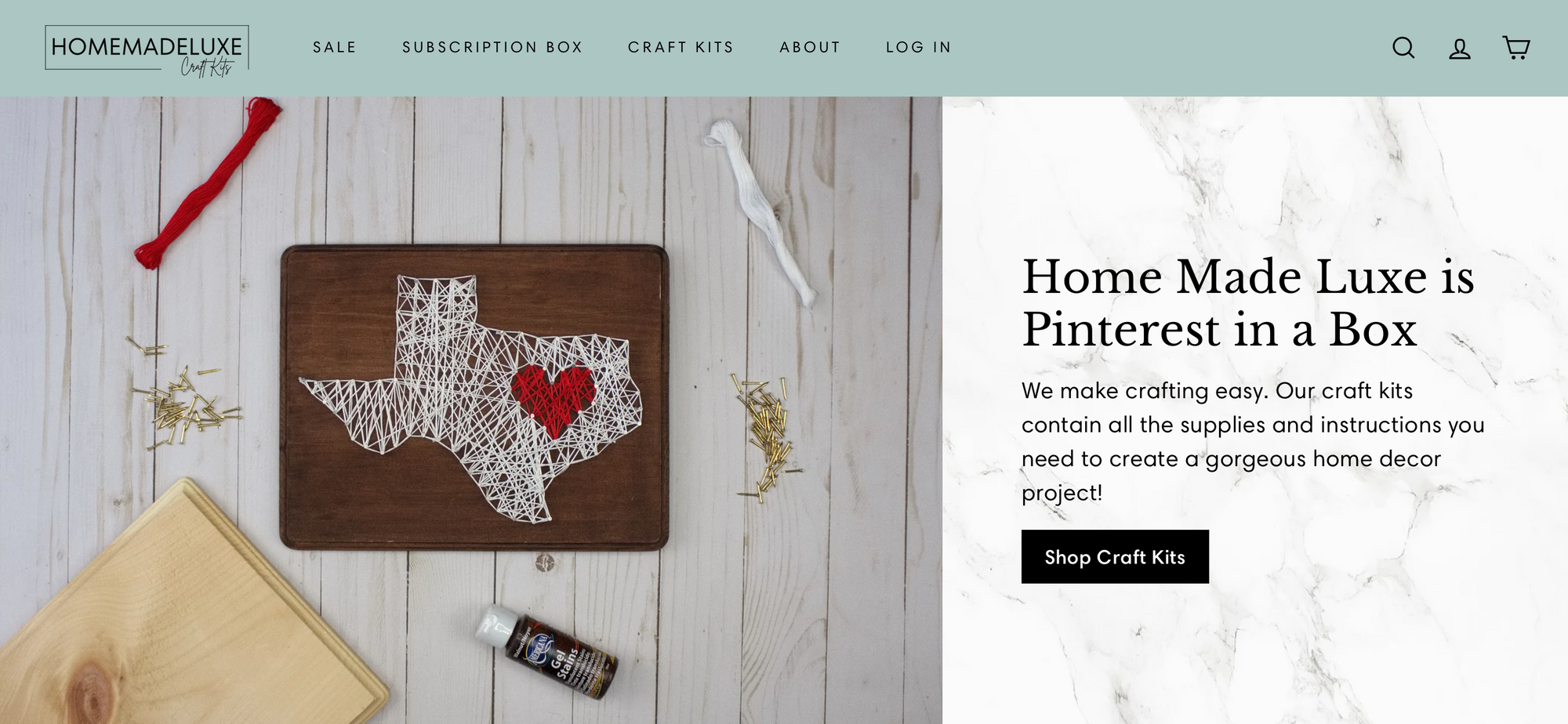This screenshot has width=1568, height=724.
Task: Click the HomeMadeLuxe Craft Kits logo
Action: [147, 51]
